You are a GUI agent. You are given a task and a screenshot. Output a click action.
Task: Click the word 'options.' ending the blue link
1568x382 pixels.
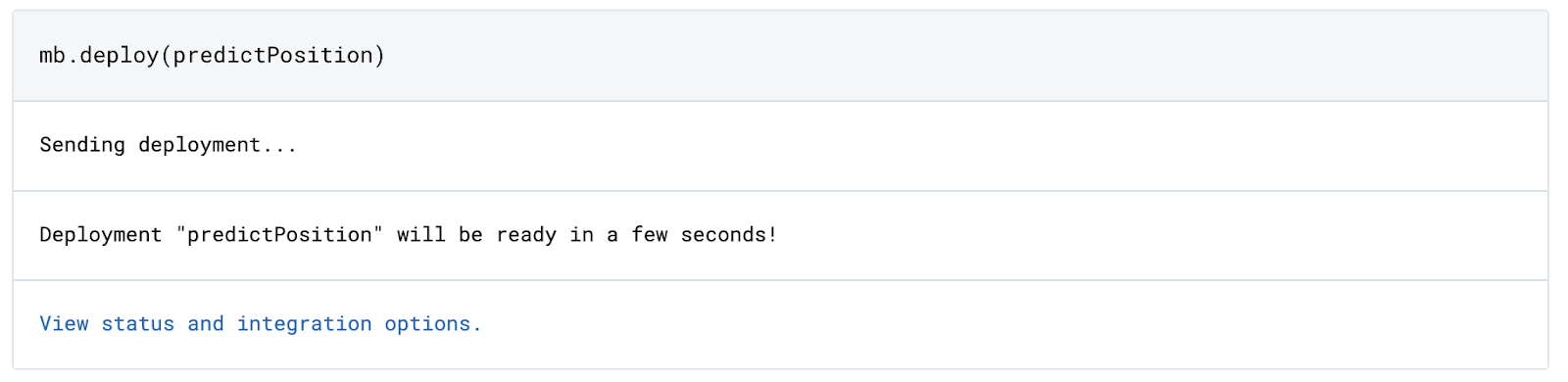click(x=433, y=324)
